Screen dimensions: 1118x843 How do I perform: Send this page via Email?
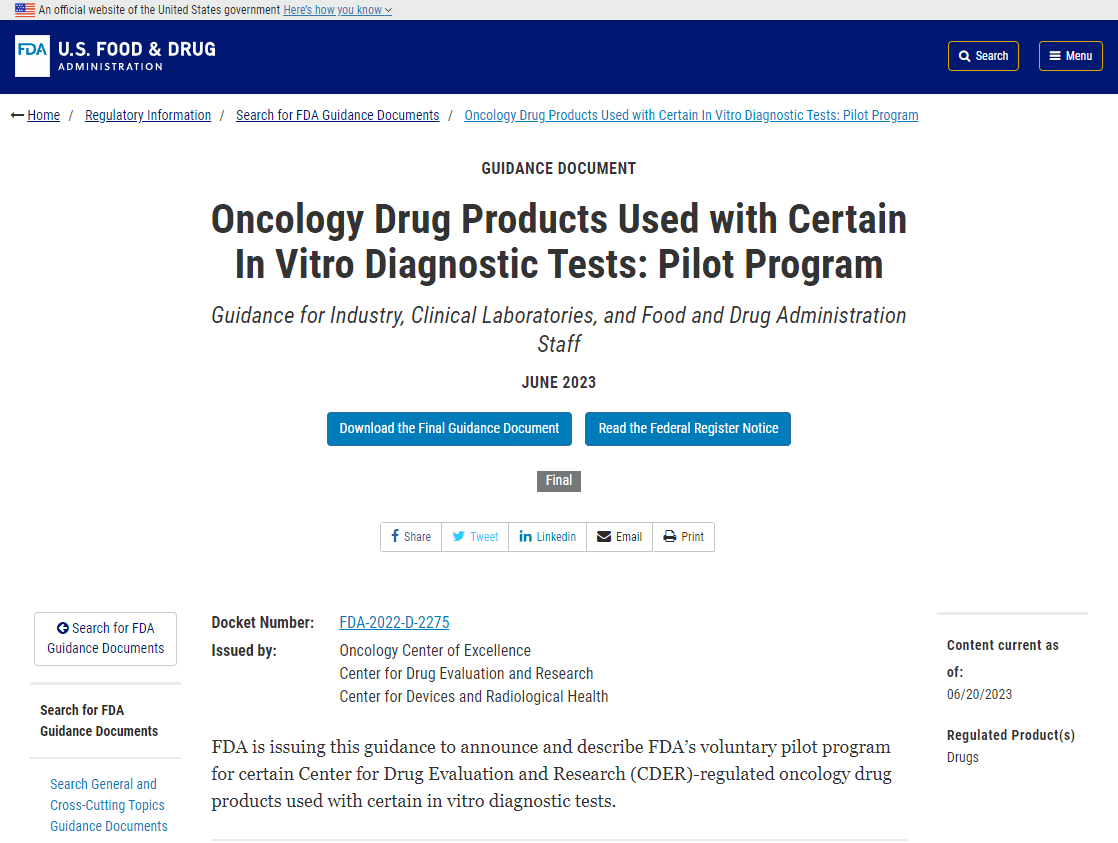[620, 536]
